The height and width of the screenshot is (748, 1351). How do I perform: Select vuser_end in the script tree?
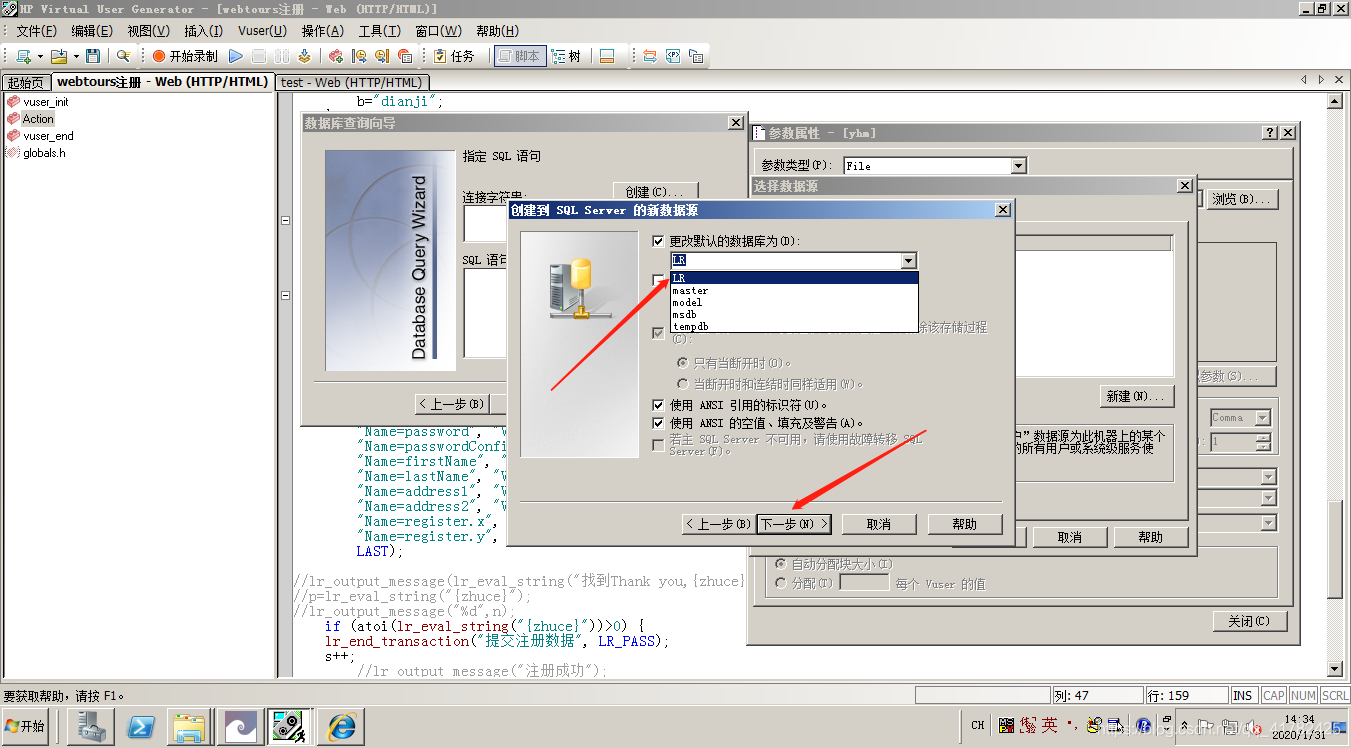pos(48,136)
